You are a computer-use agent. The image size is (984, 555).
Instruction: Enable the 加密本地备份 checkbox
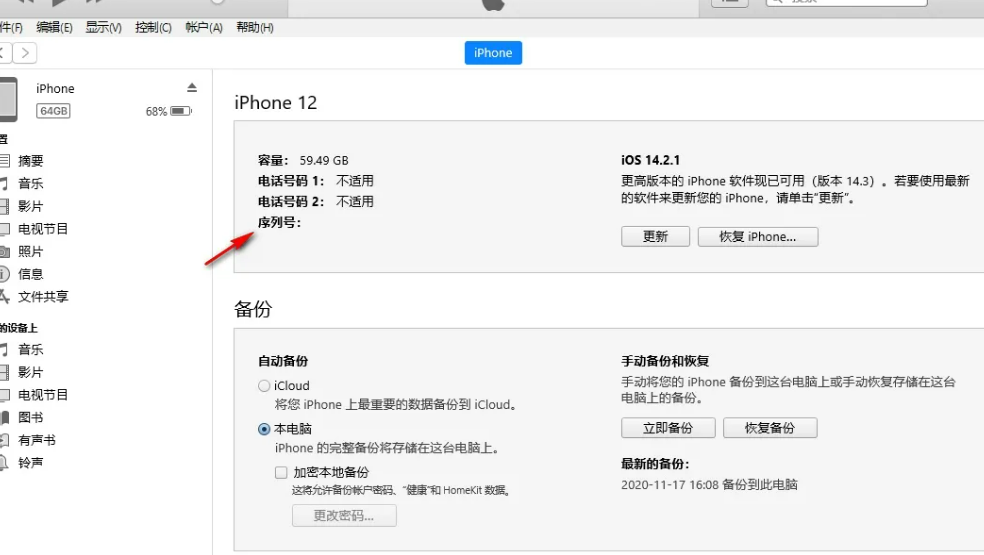tap(281, 472)
